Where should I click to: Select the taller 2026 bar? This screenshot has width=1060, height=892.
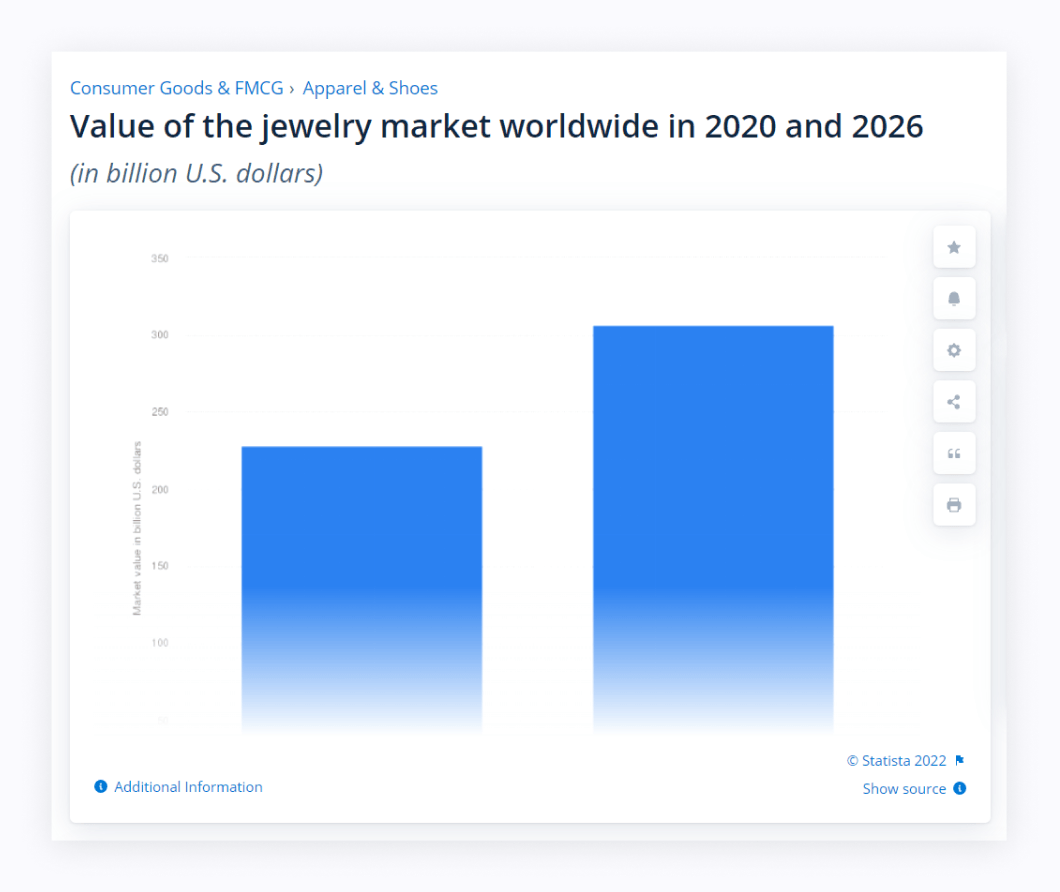pyautogui.click(x=713, y=528)
